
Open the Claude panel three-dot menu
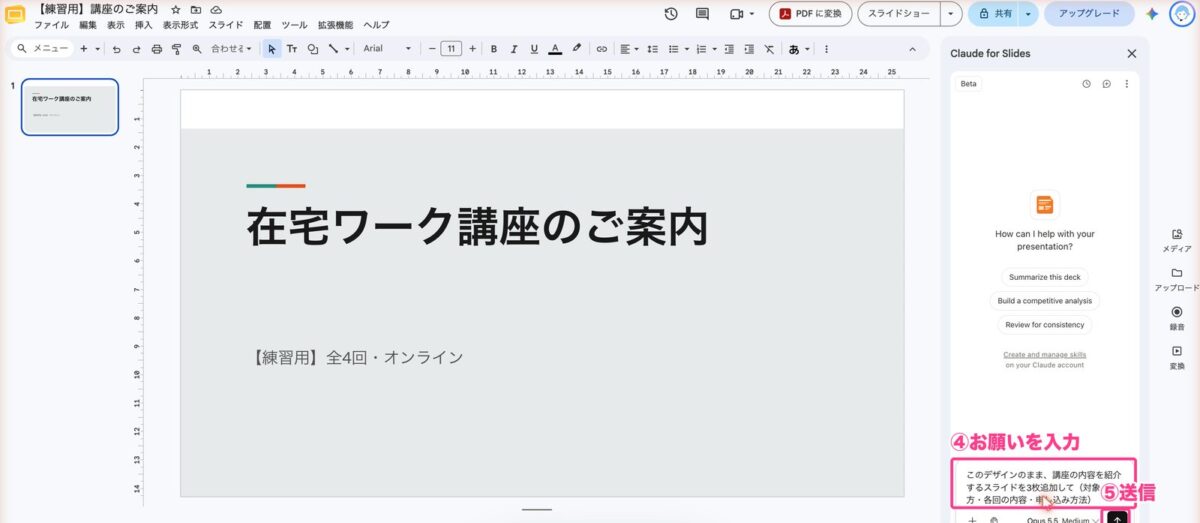pos(1127,84)
